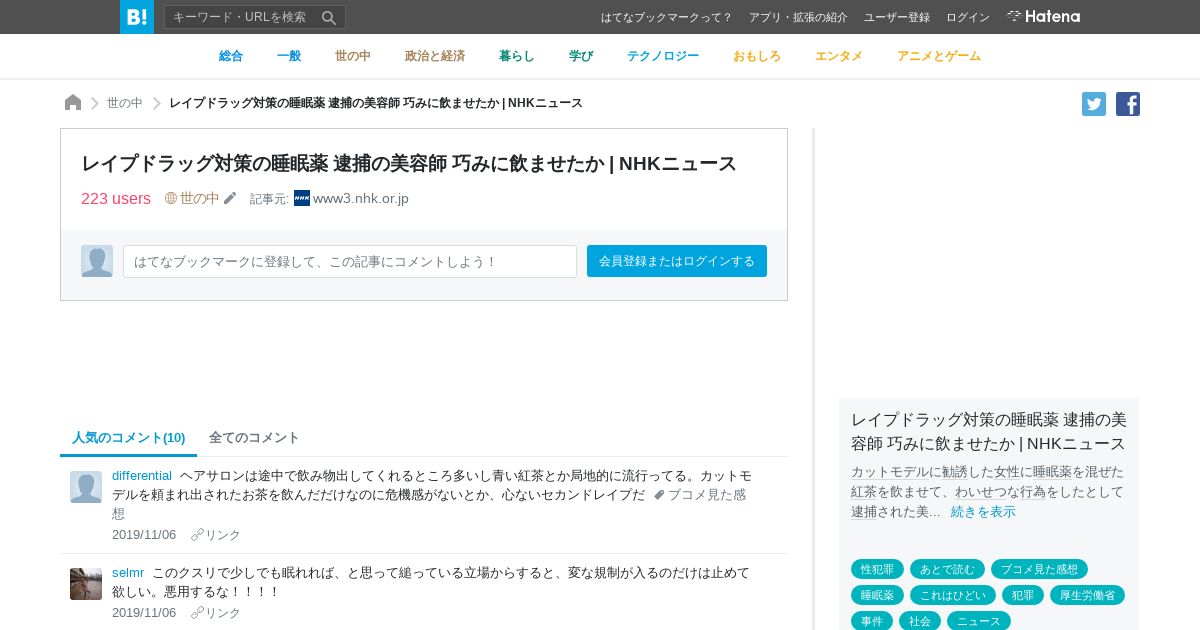Open the main article title link

(x=409, y=163)
